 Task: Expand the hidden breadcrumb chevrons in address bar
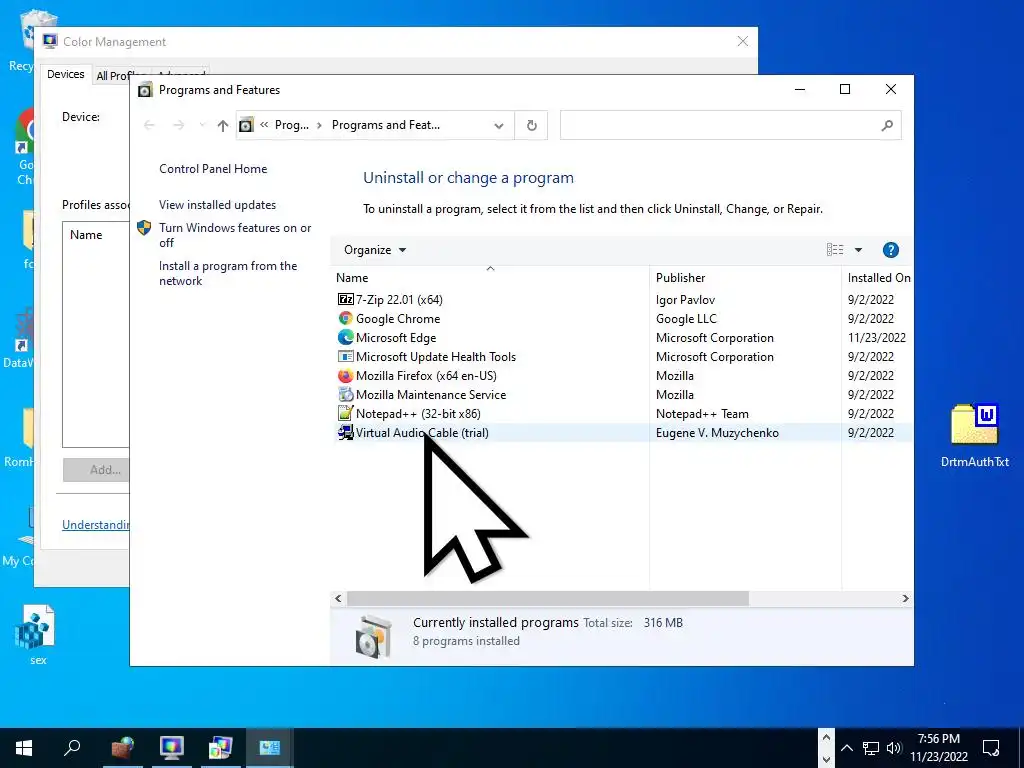pos(264,125)
